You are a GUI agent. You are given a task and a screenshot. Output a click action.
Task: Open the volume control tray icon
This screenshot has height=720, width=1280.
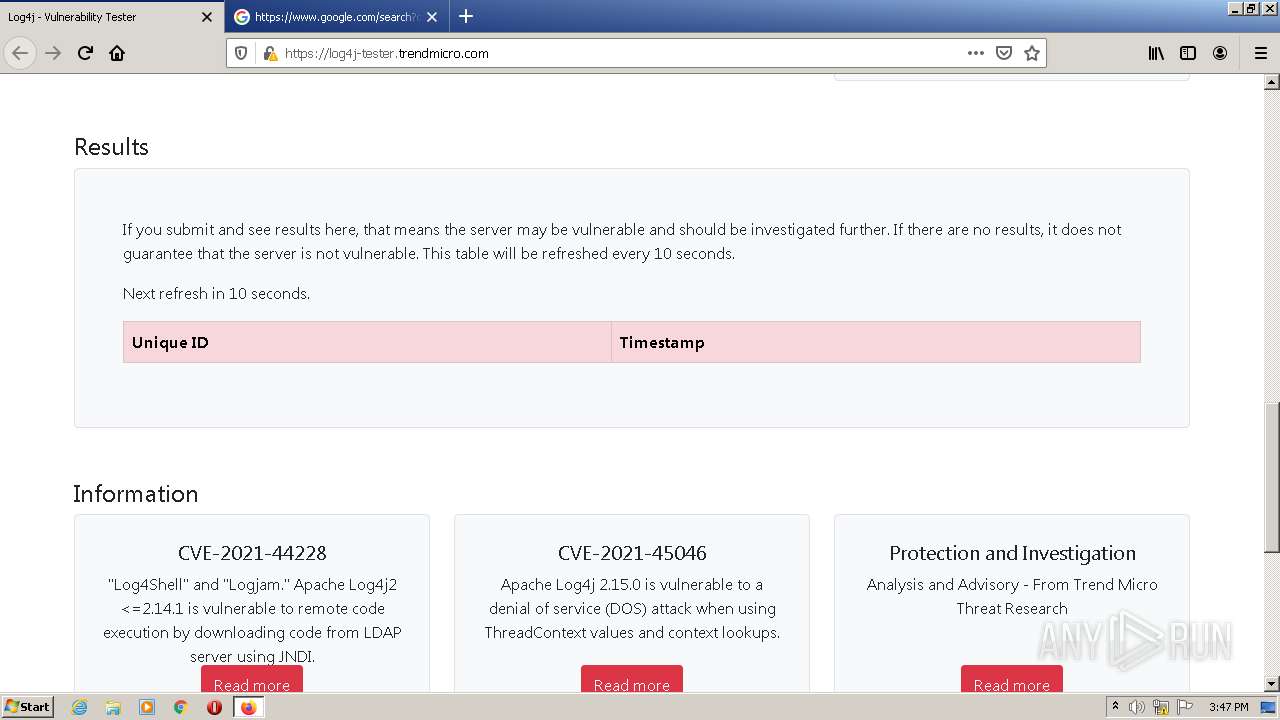1137,707
